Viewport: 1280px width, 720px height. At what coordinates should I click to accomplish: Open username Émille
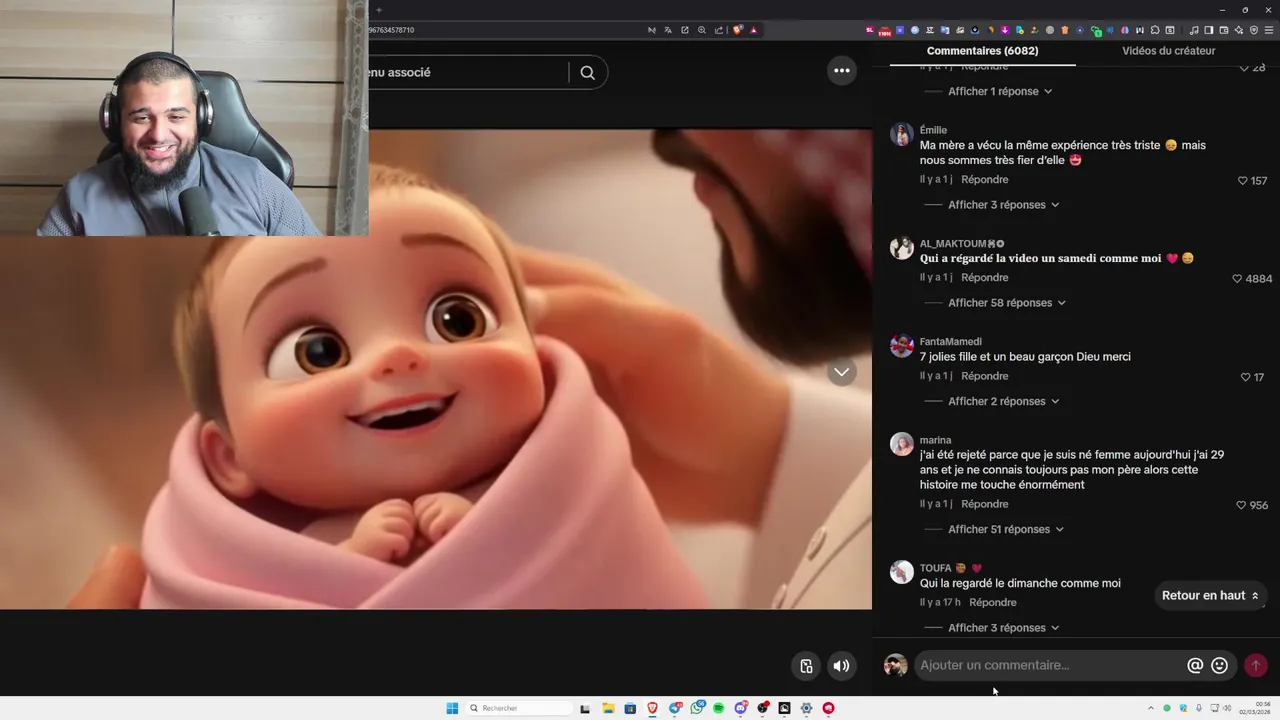pos(933,130)
